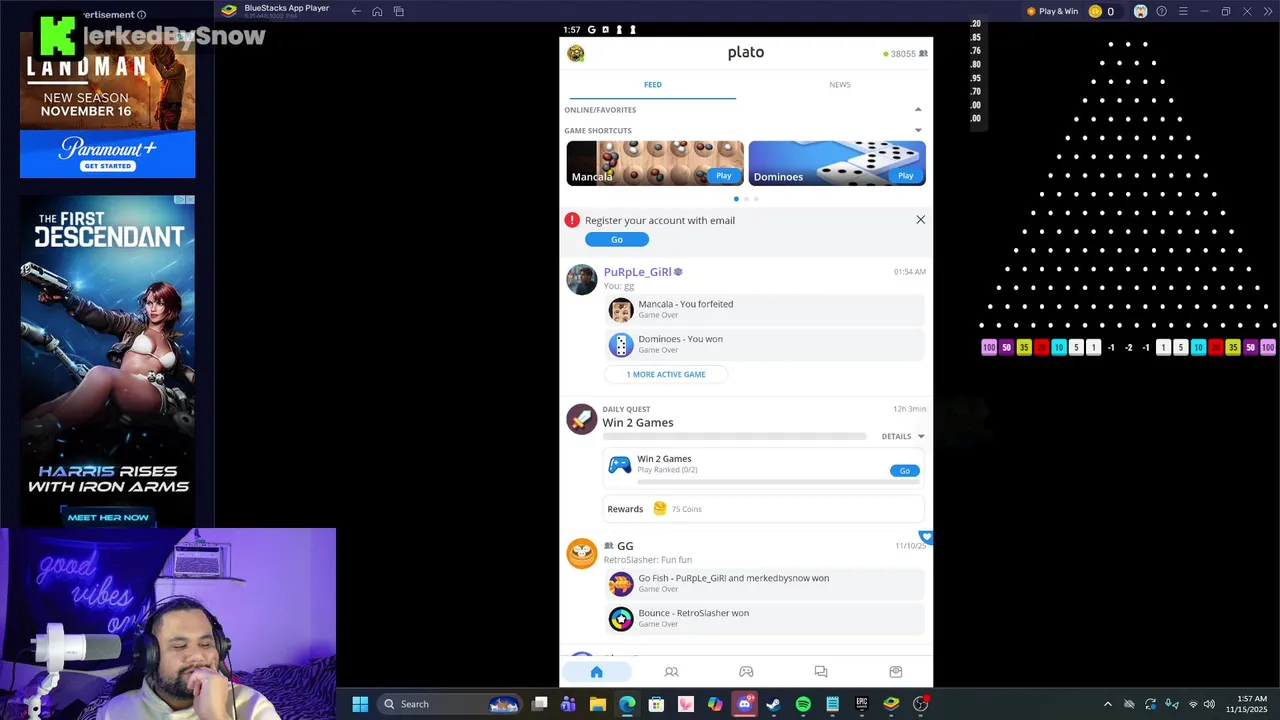The width and height of the screenshot is (1280, 720).
Task: Expand the GAME SHORTCUTS dropdown arrow
Action: point(918,131)
